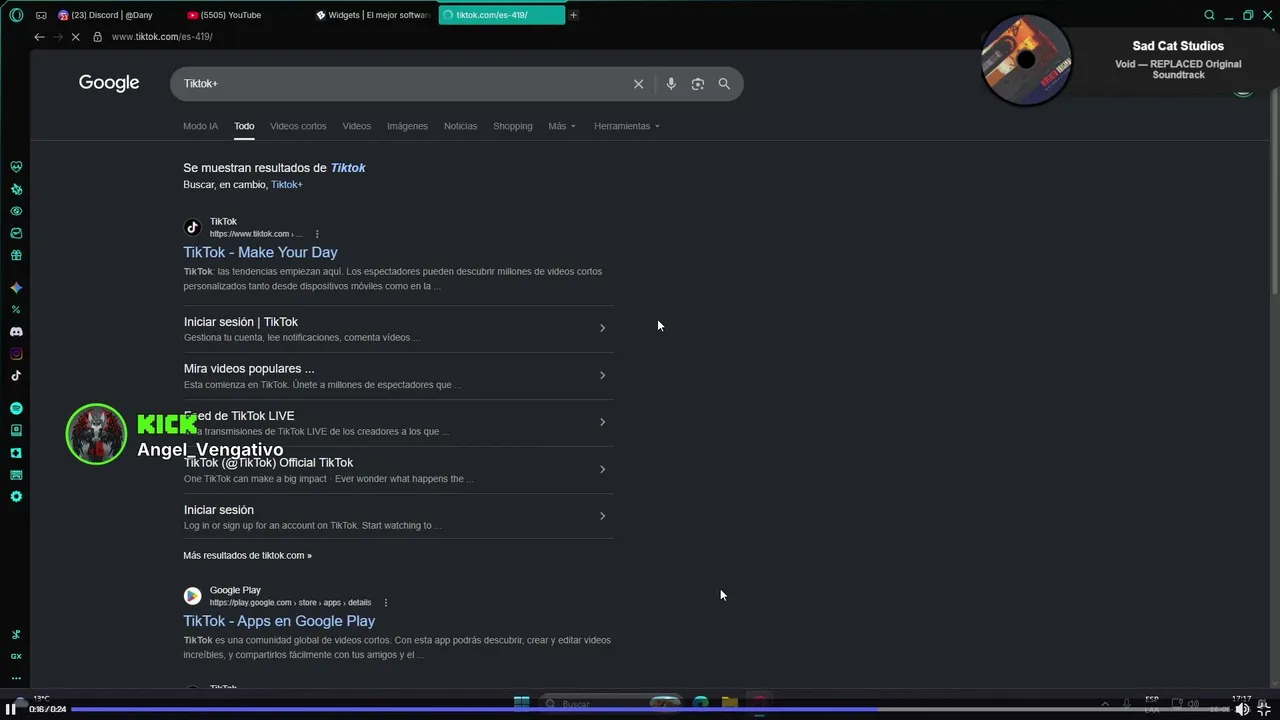The image size is (1280, 720).
Task: Show Imágenes search results
Action: pos(407,126)
